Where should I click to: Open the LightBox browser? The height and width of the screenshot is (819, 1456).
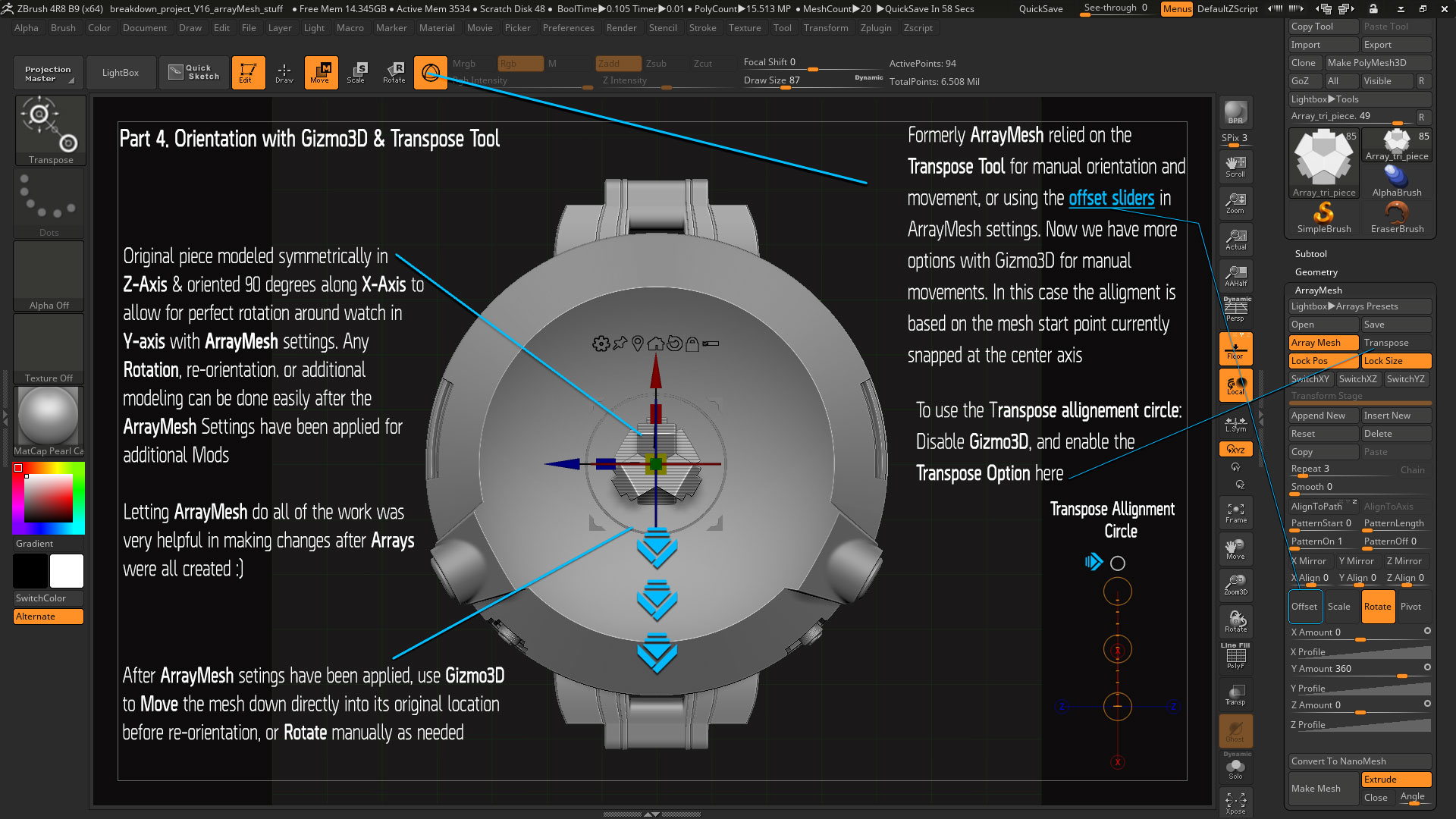[x=121, y=73]
